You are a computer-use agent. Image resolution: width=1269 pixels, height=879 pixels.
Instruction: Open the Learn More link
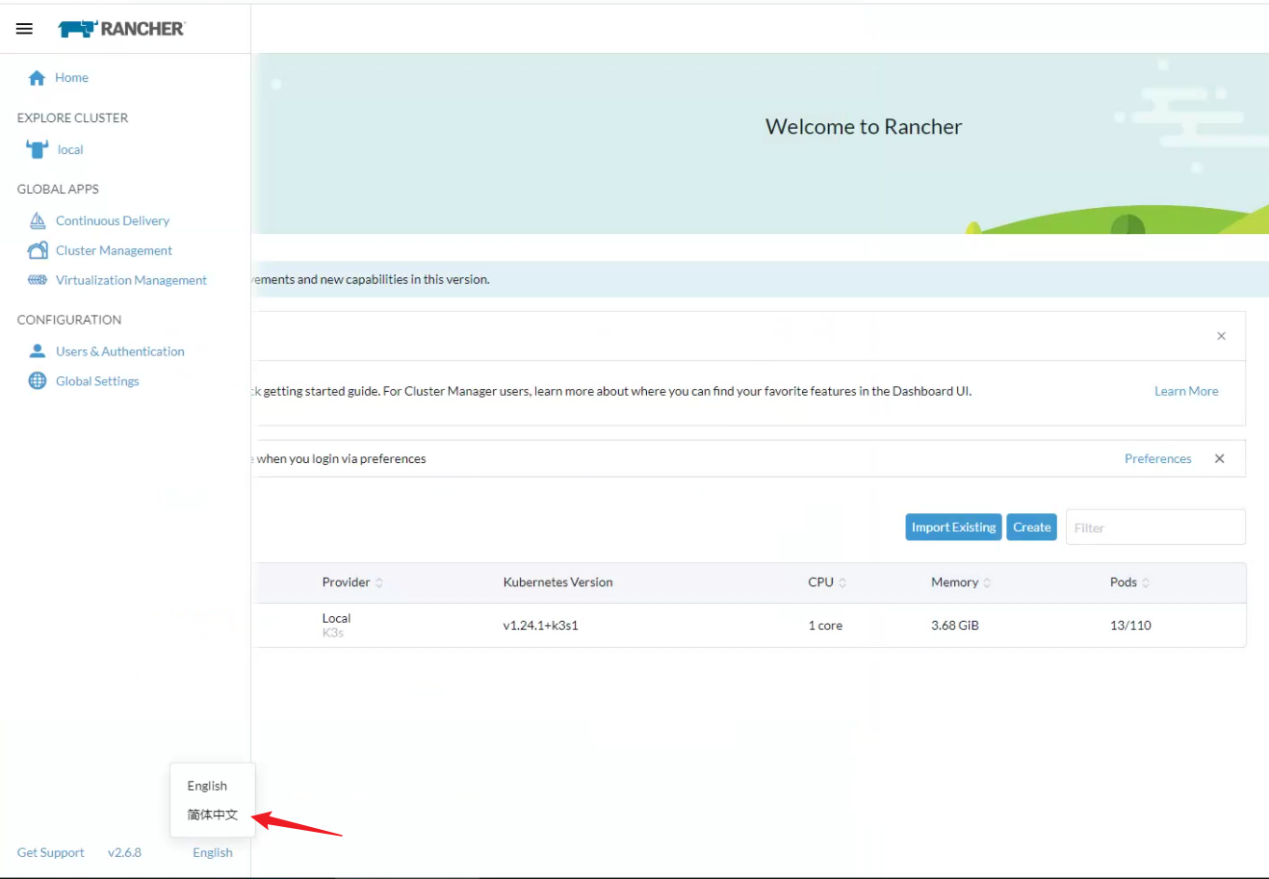point(1186,392)
